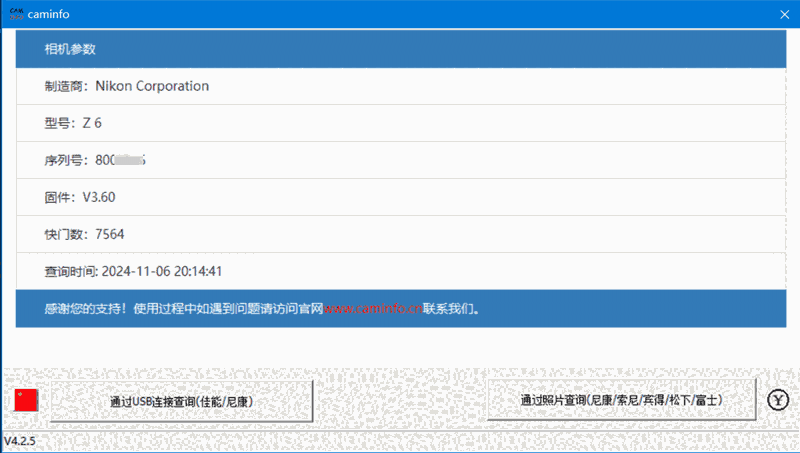Select the model row Z 6
The image size is (800, 453).
401,123
